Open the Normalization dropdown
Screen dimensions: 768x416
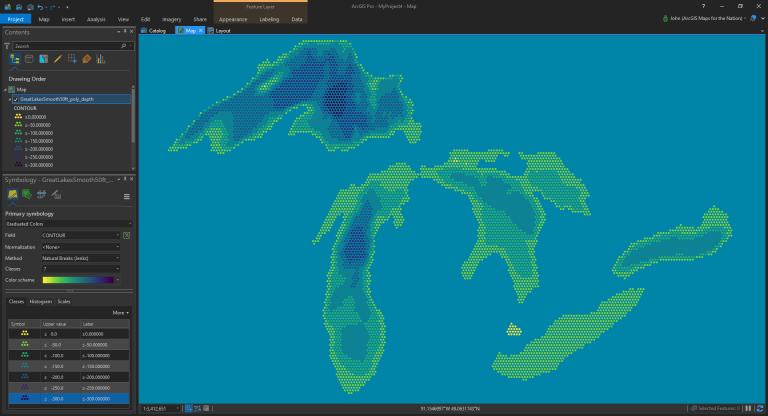click(81, 247)
